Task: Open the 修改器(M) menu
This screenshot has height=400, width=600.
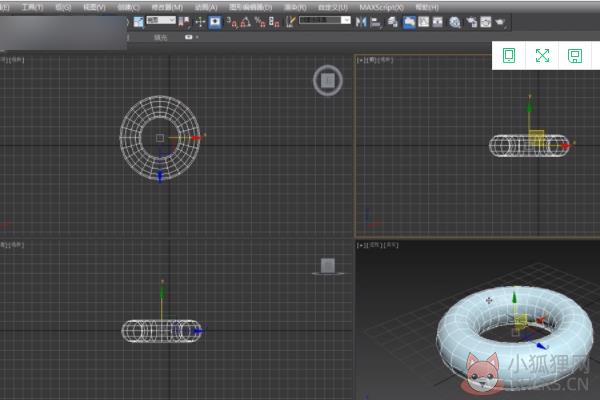Action: tap(167, 7)
